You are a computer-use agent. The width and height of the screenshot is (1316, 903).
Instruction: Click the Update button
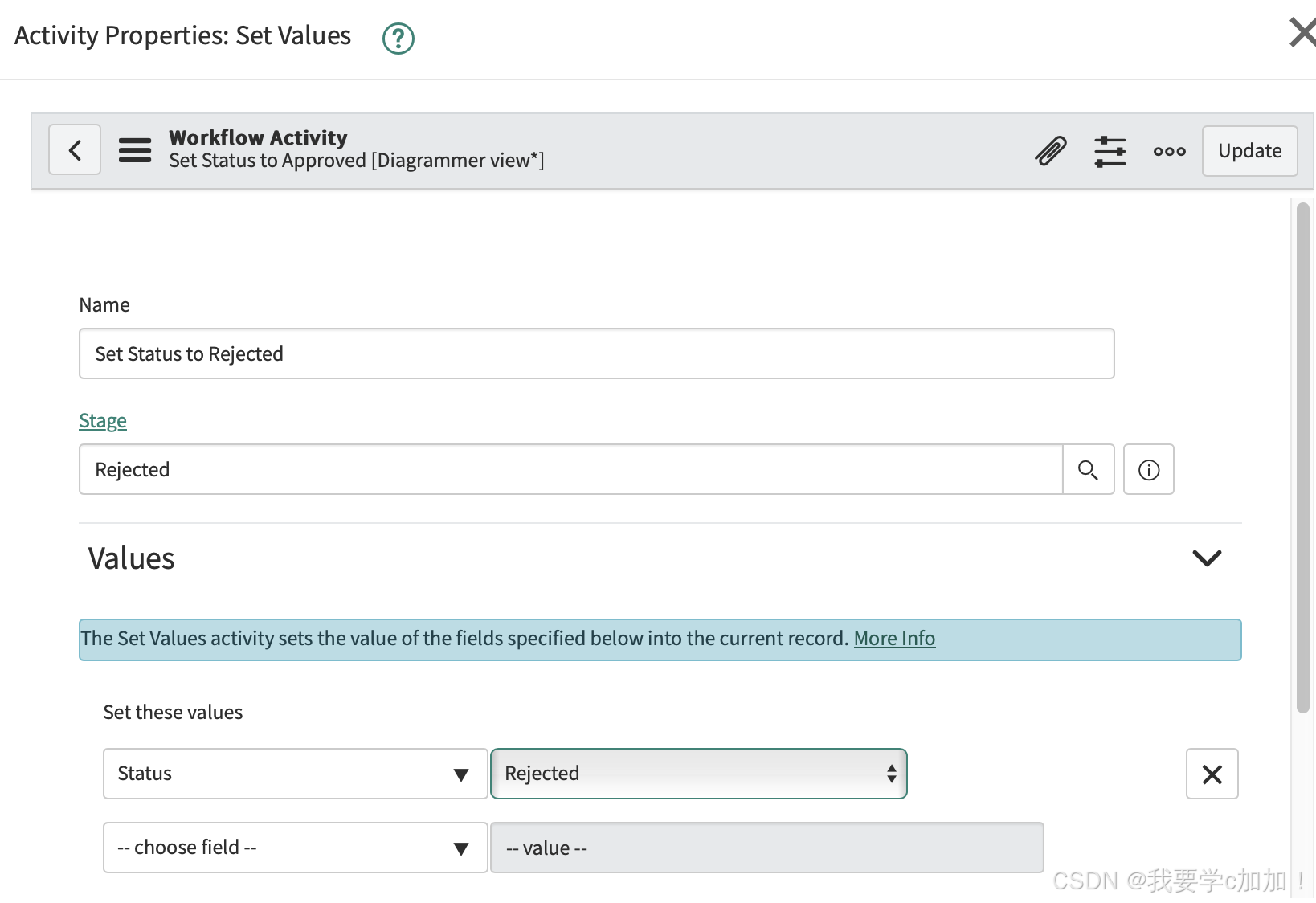click(x=1249, y=151)
